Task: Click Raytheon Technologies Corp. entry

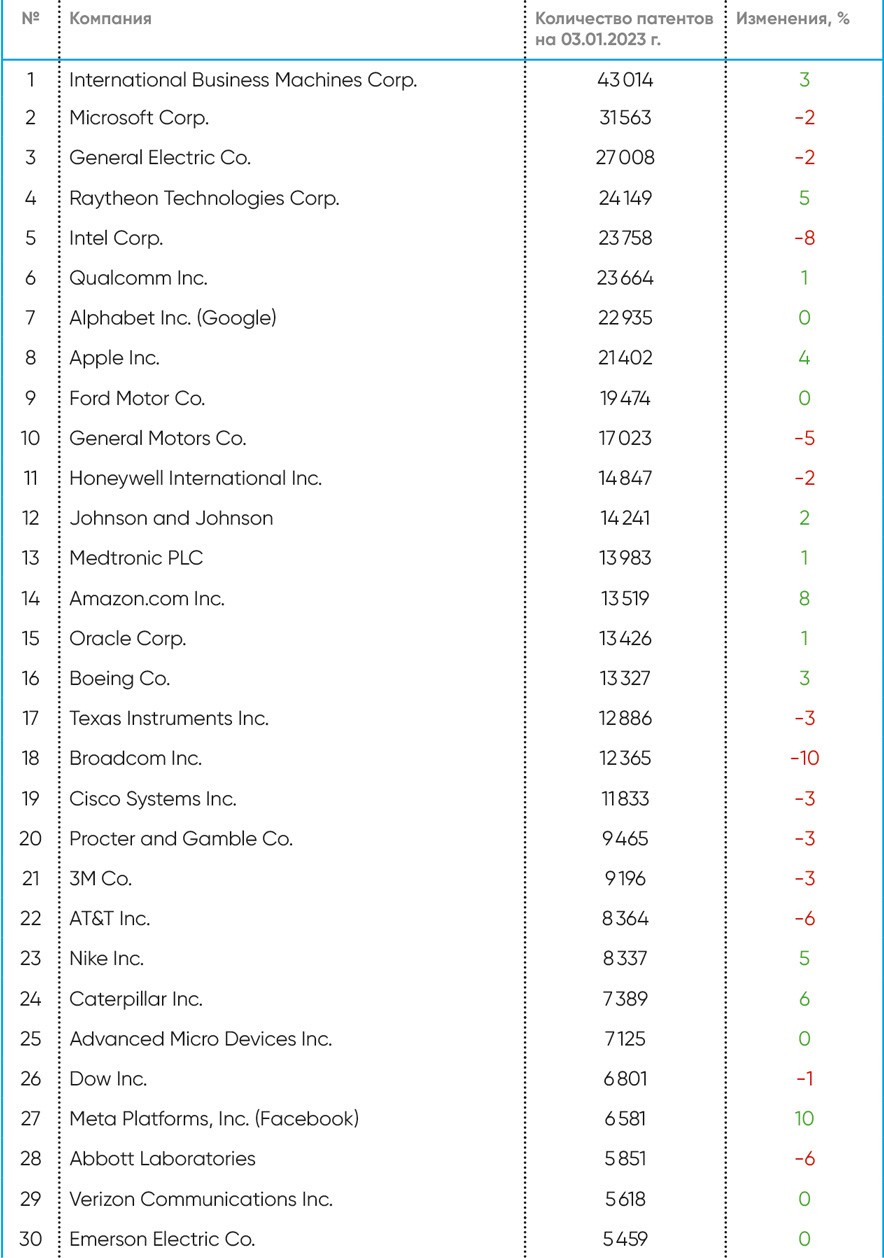Action: click(204, 198)
